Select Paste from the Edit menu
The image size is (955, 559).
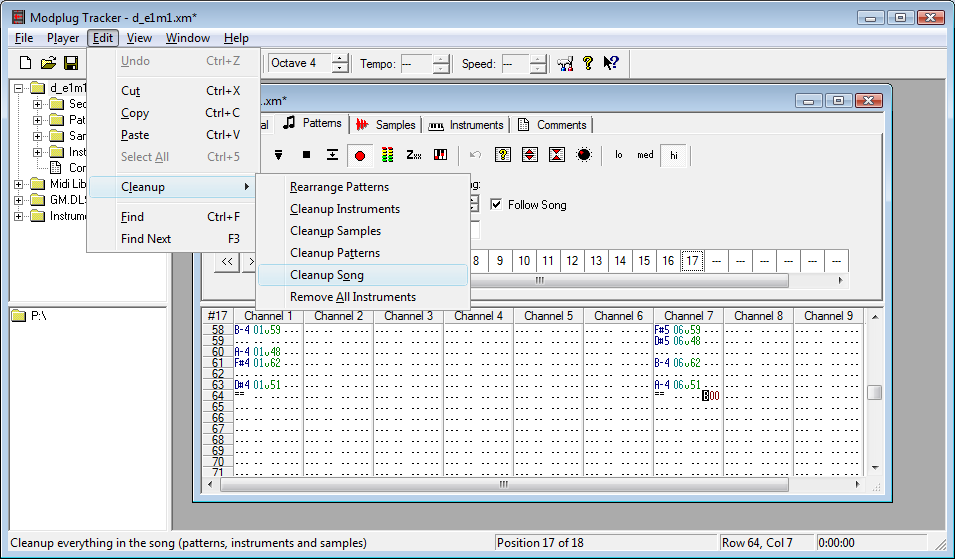(174, 135)
